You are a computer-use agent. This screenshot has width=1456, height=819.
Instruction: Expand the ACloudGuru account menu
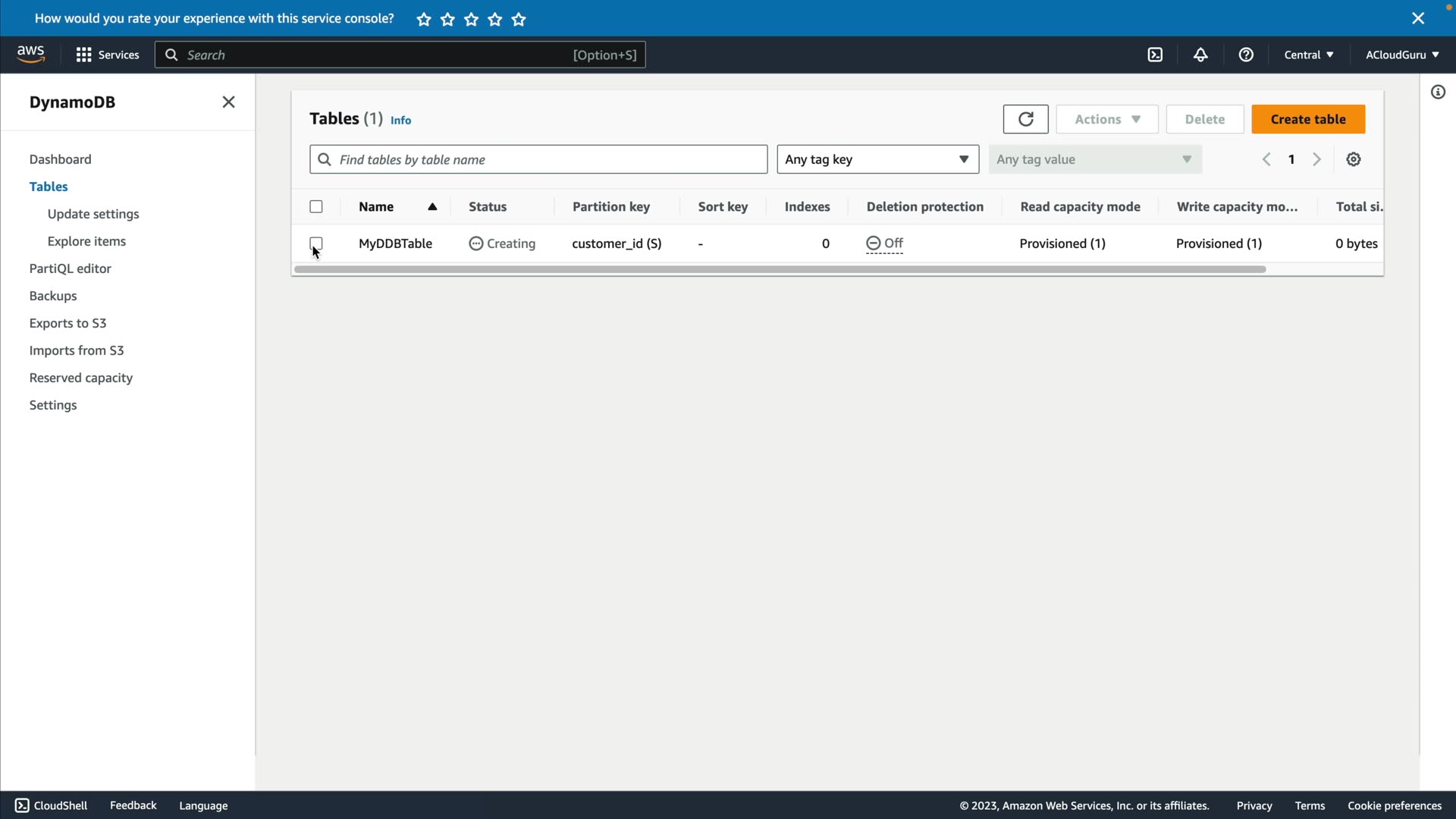point(1402,55)
